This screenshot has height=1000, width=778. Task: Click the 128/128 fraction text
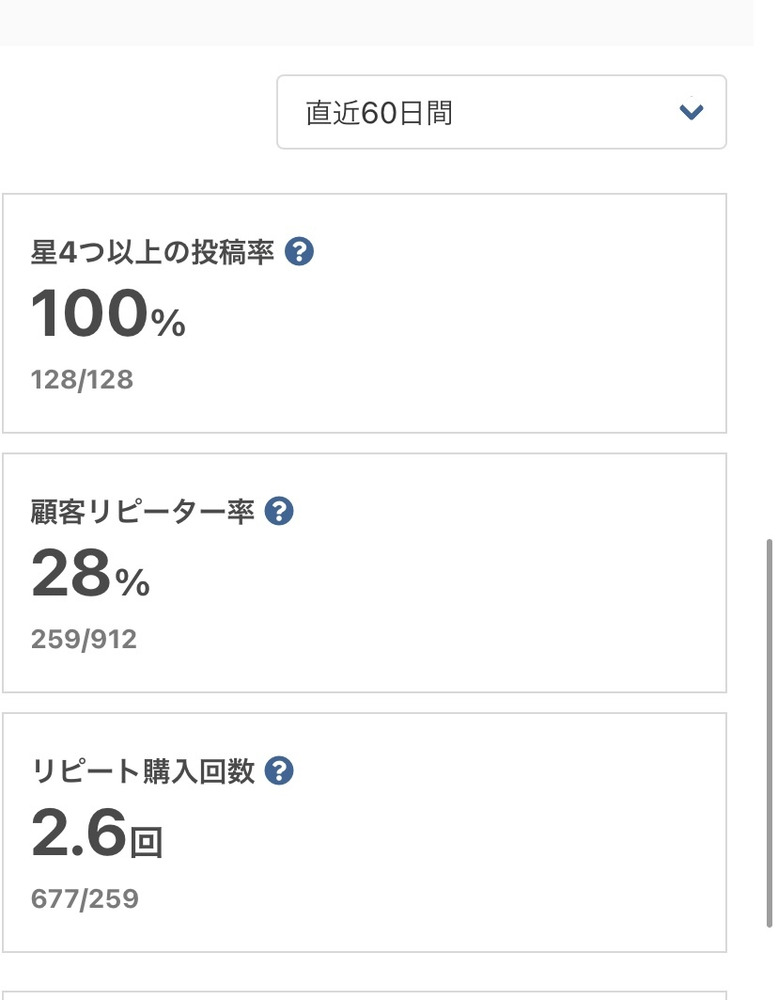click(82, 380)
